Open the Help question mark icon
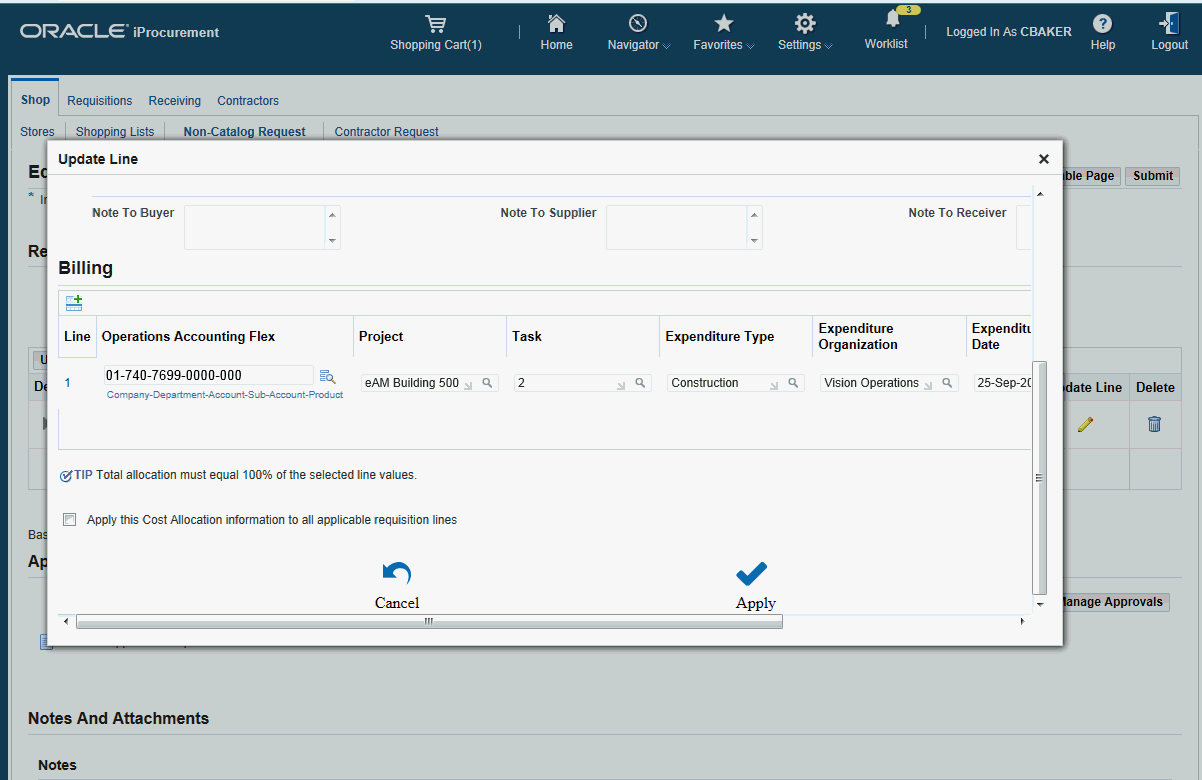 click(x=1103, y=23)
